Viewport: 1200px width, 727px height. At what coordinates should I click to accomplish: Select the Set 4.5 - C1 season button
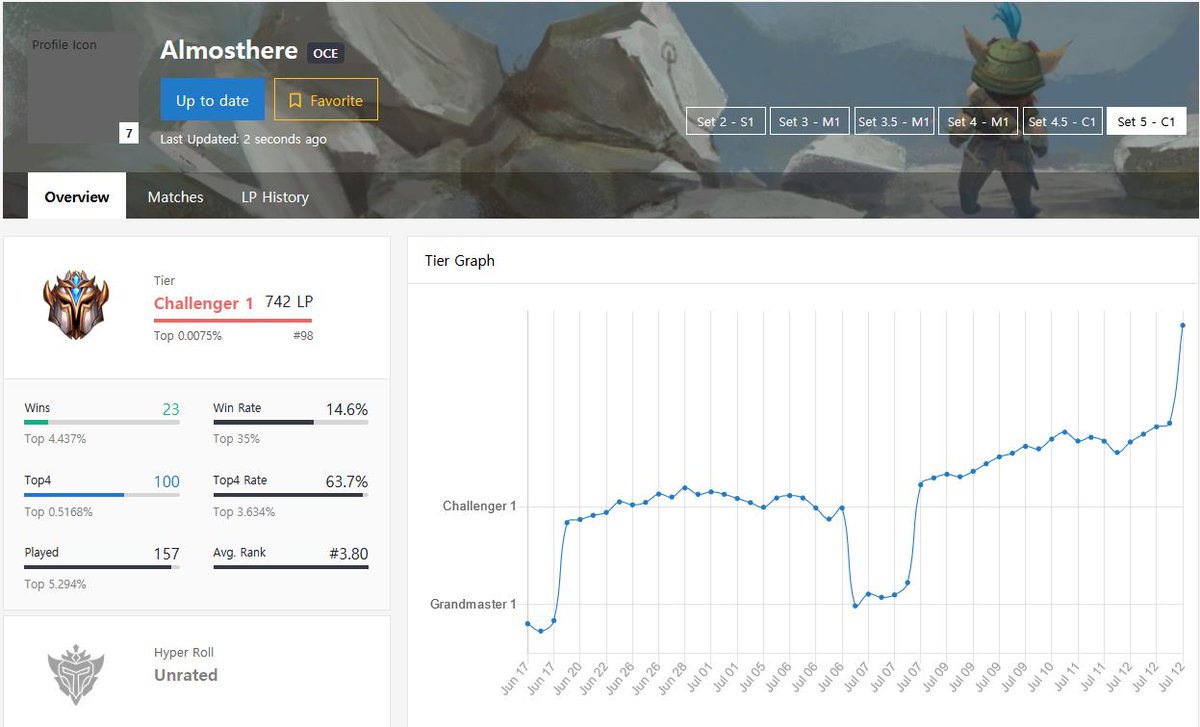[x=1063, y=121]
